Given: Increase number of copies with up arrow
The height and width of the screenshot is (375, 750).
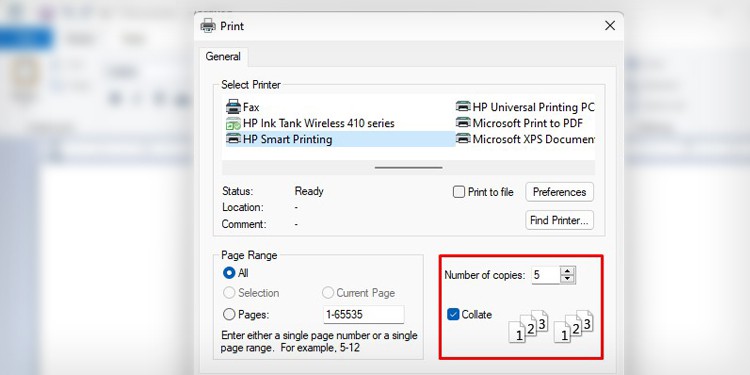Looking at the screenshot, I should [567, 271].
